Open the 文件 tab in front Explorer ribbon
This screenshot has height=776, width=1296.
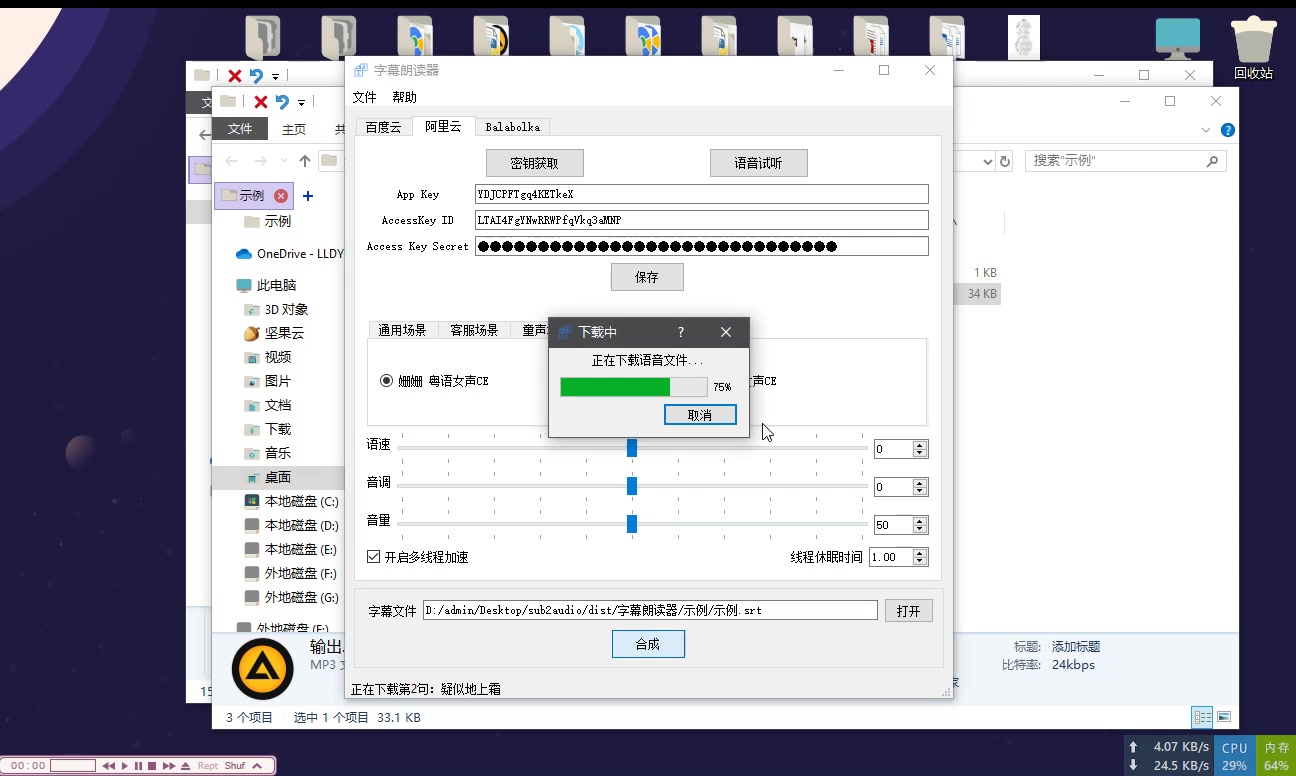coord(240,129)
